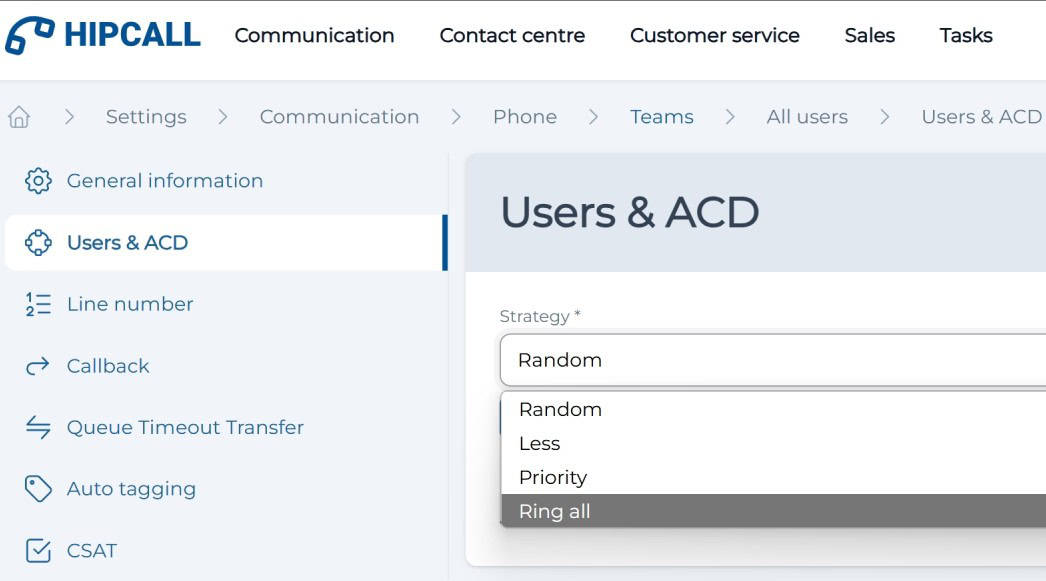Image resolution: width=1046 pixels, height=581 pixels.
Task: Go to the Customer service menu
Action: tap(714, 36)
